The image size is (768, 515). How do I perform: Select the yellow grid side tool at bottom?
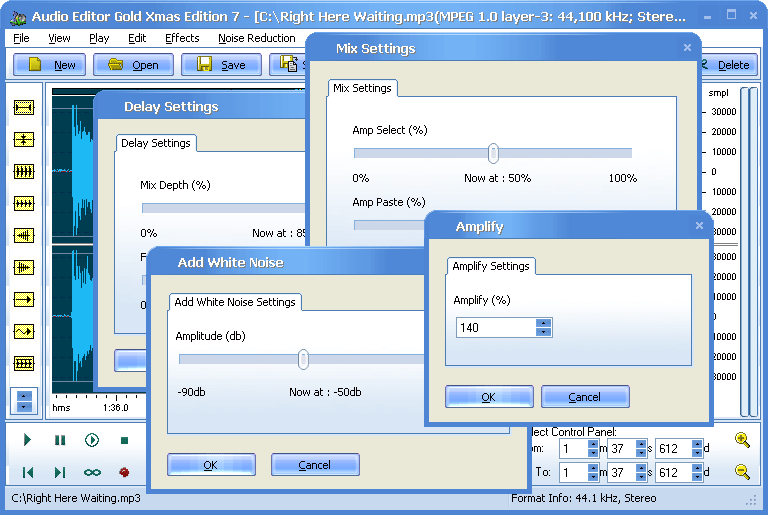[24, 364]
